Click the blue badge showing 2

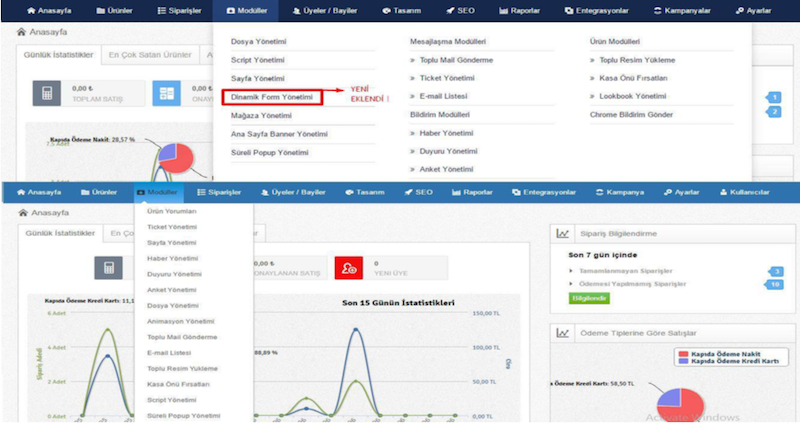tap(773, 112)
